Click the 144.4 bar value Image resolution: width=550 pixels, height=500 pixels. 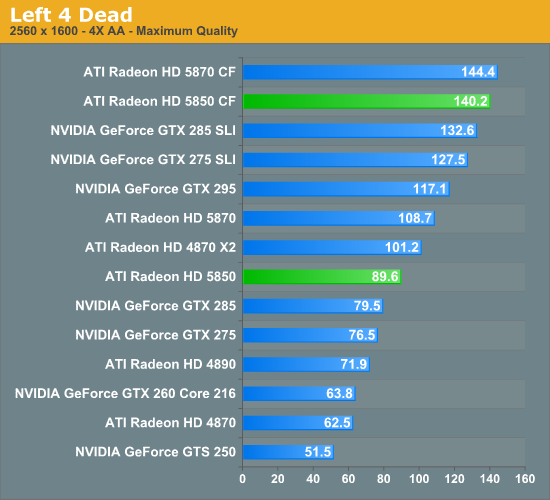pos(478,72)
